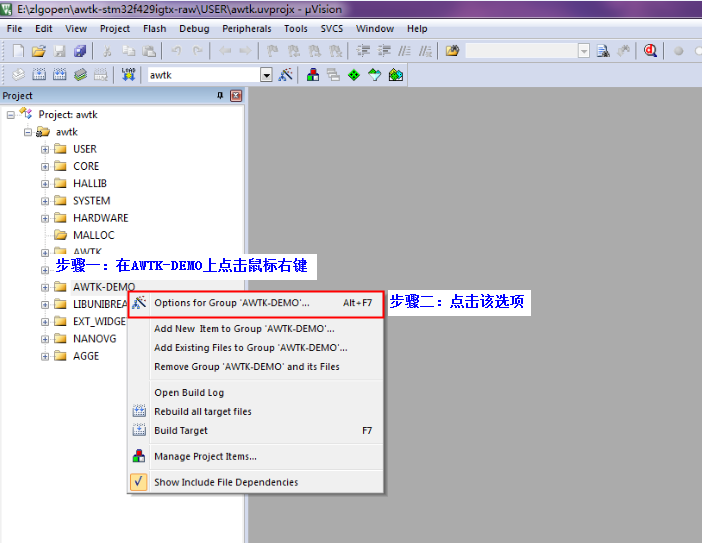This screenshot has height=543, width=702.
Task: Click the Save All icon
Action: 80,51
